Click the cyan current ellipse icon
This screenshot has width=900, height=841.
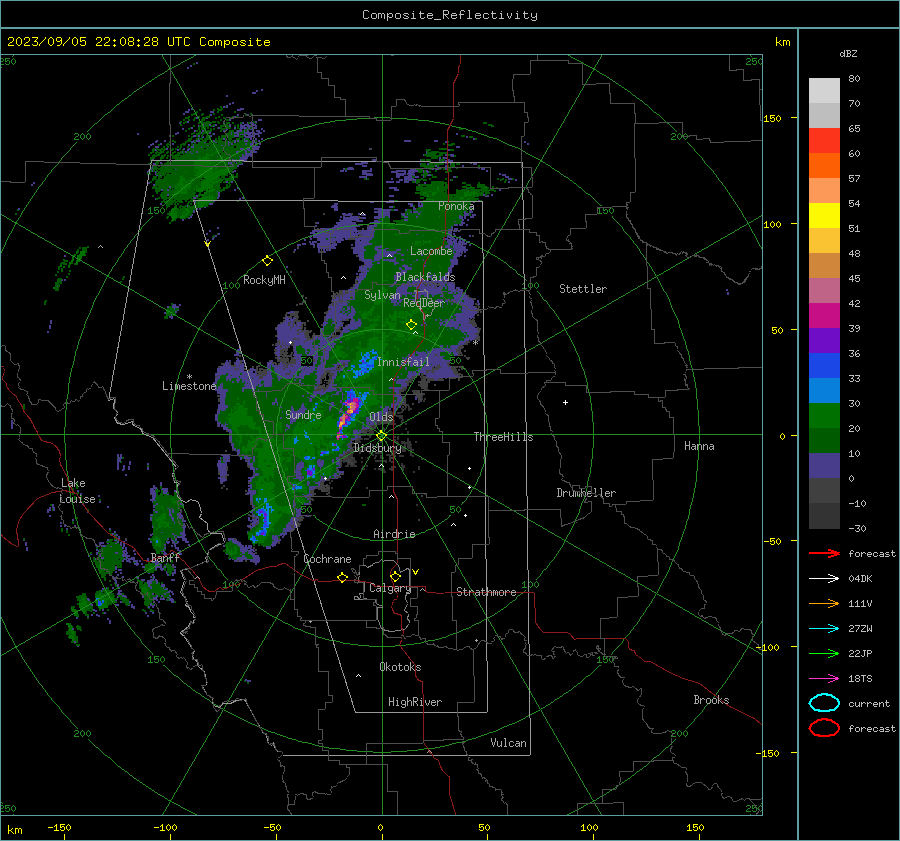coord(824,703)
